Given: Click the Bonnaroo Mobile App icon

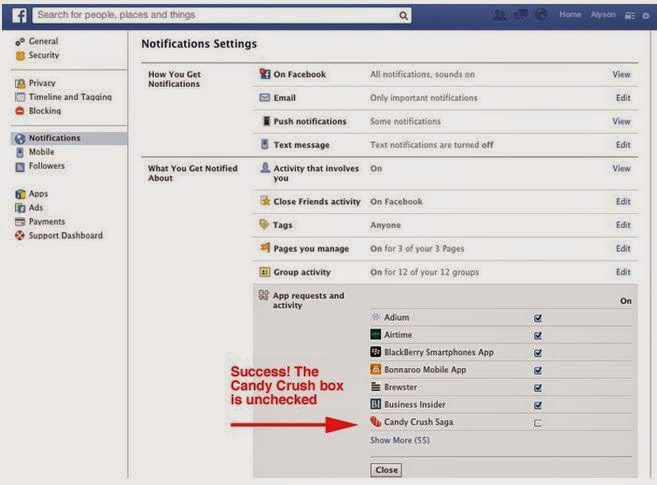Looking at the screenshot, I should 375,369.
